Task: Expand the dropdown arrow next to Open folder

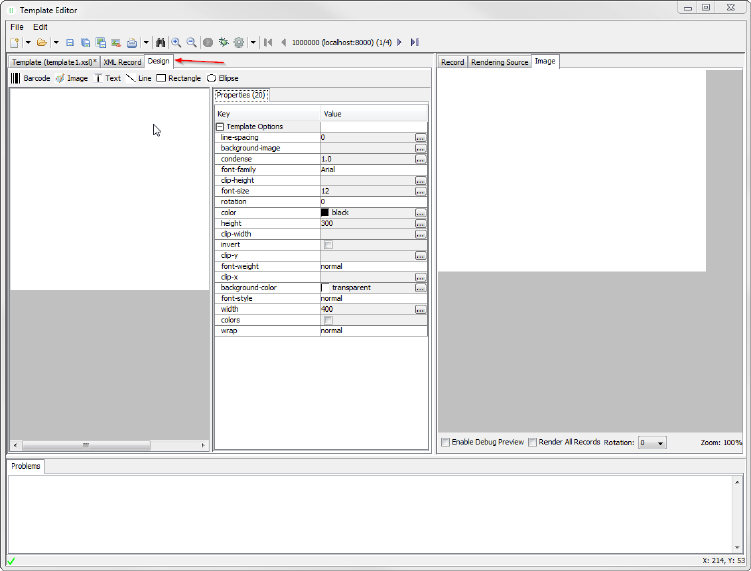Action: click(56, 43)
